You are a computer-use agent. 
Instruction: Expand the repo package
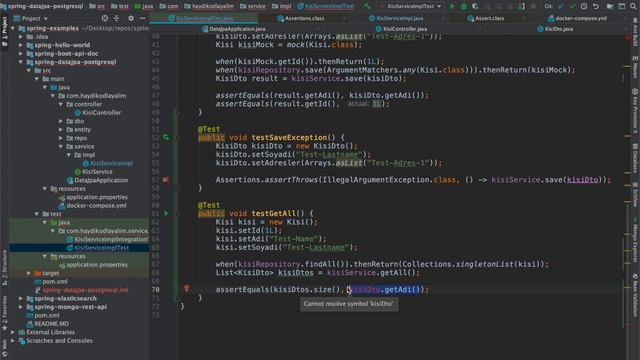(60, 138)
